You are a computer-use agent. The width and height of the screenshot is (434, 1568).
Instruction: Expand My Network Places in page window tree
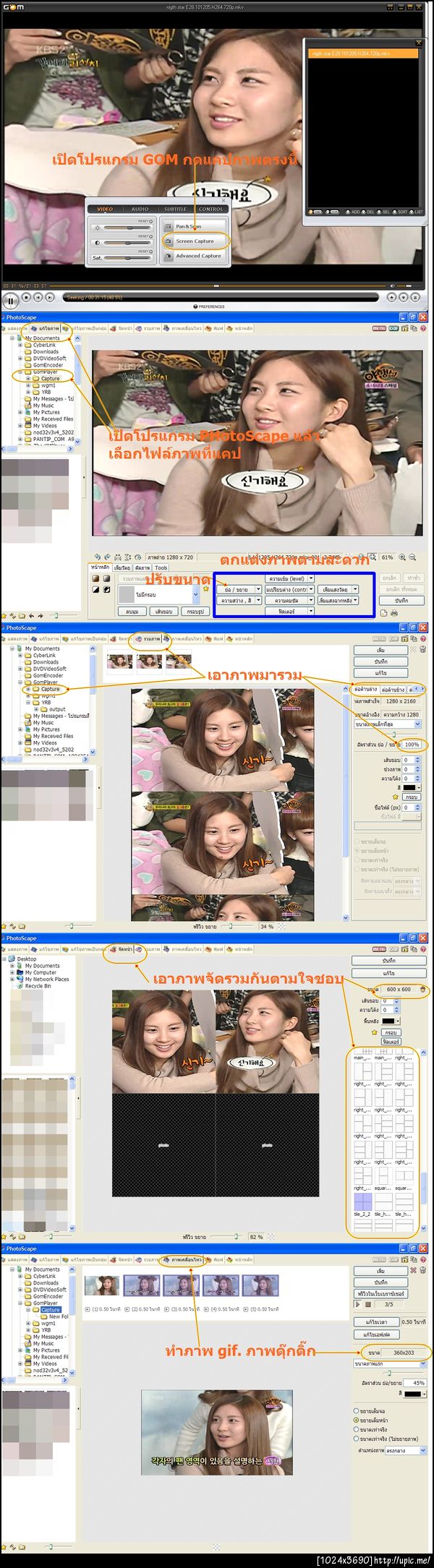12,980
